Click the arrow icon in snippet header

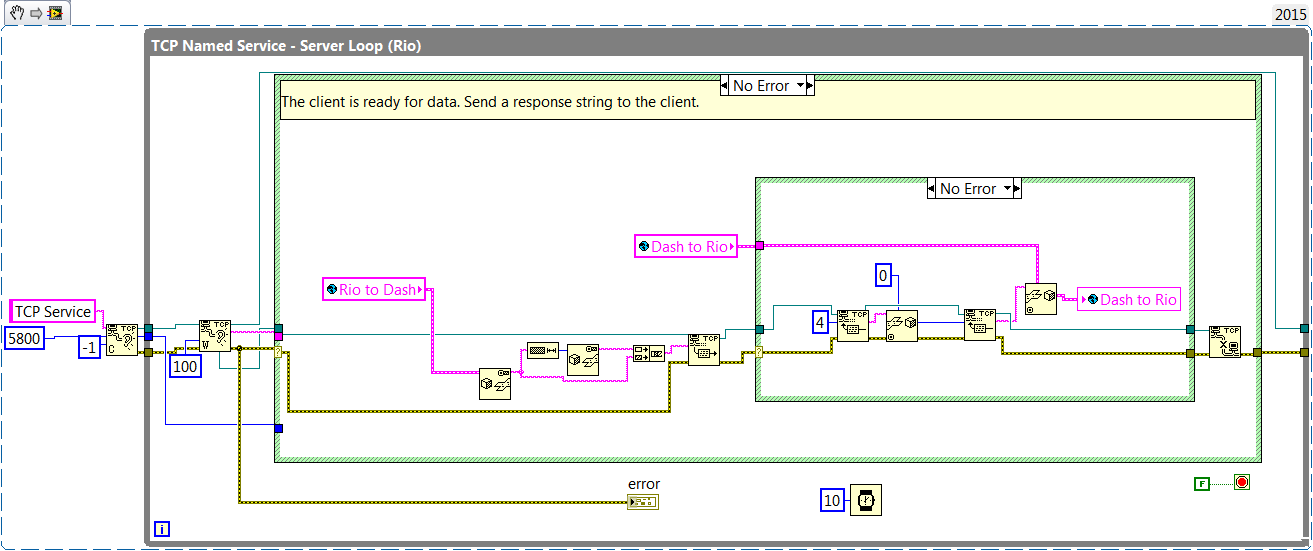tap(34, 14)
